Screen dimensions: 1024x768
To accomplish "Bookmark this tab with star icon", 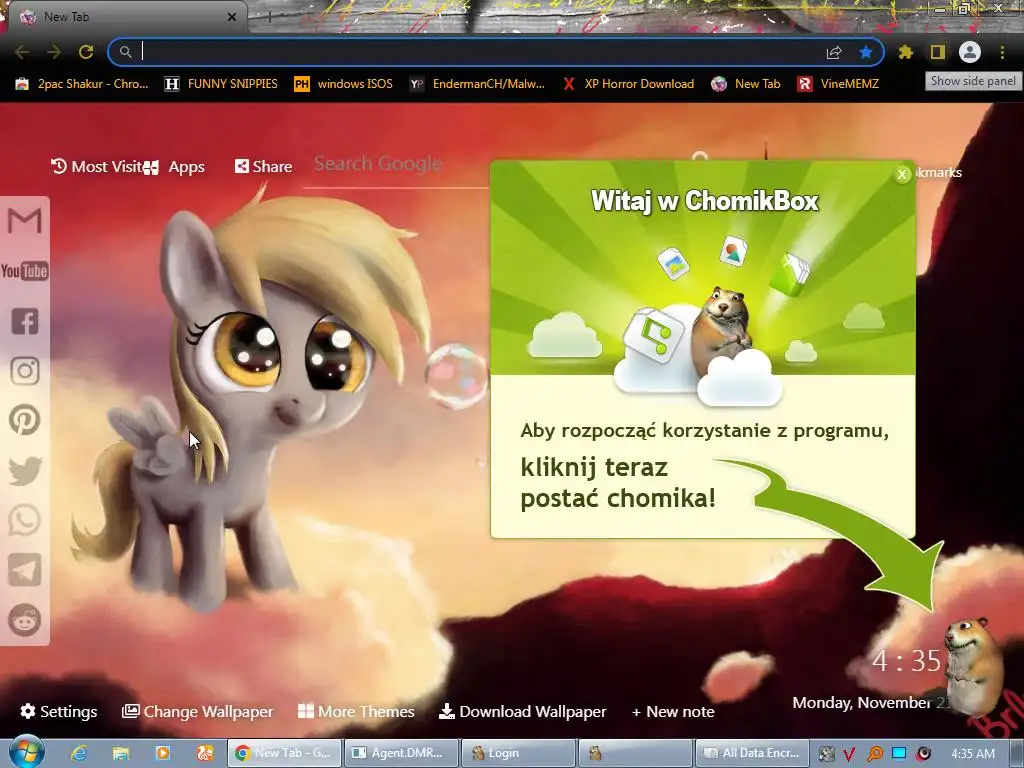I will click(x=866, y=52).
